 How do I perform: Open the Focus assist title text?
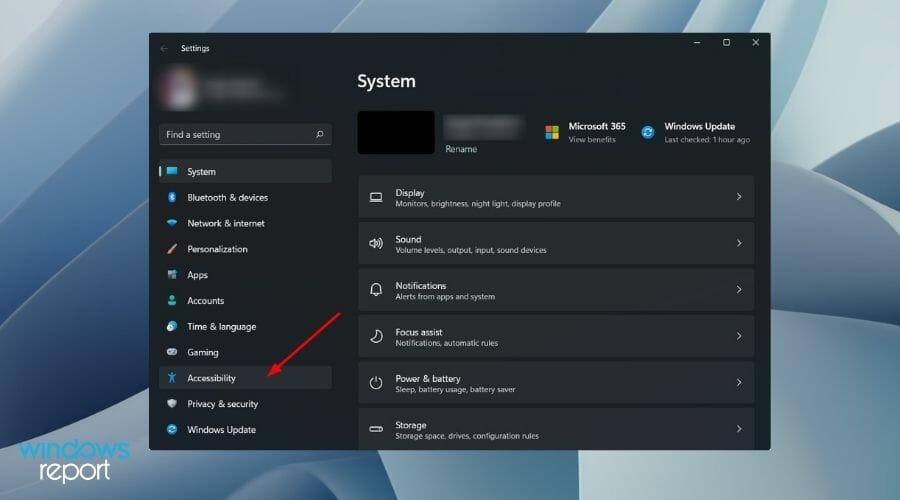pos(418,332)
